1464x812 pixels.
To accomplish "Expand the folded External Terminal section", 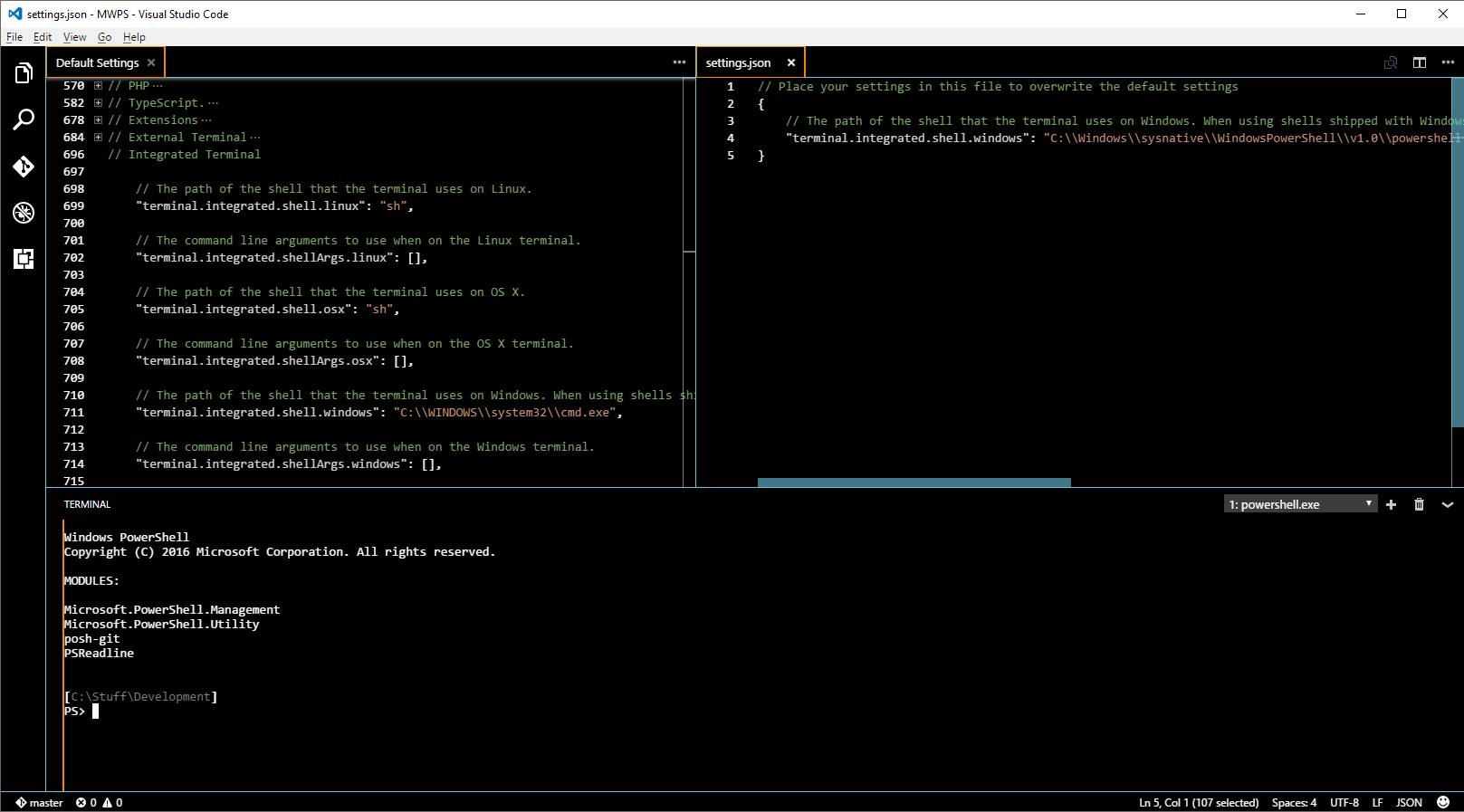I will [x=98, y=138].
